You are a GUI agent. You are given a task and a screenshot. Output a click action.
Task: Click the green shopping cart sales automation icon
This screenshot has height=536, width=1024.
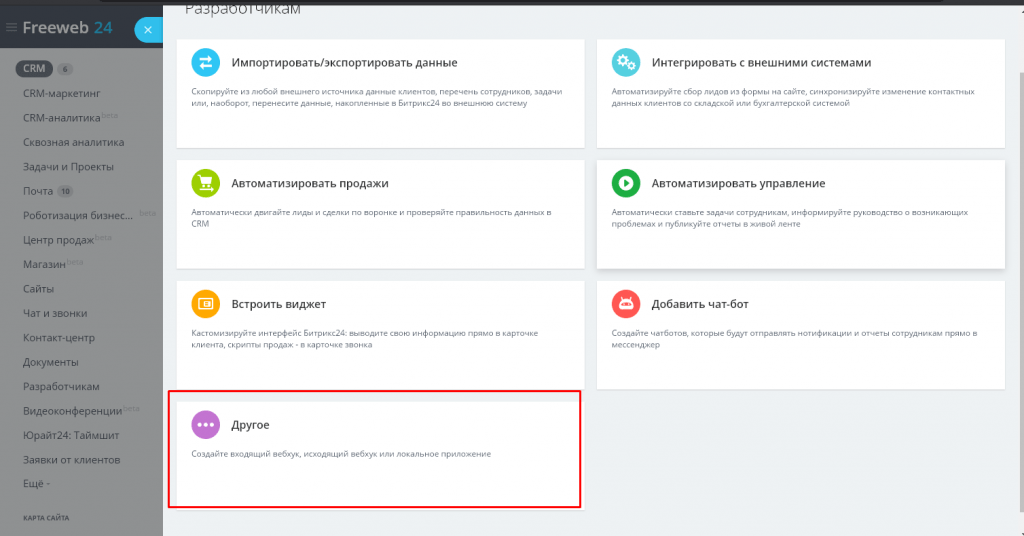[x=205, y=184]
